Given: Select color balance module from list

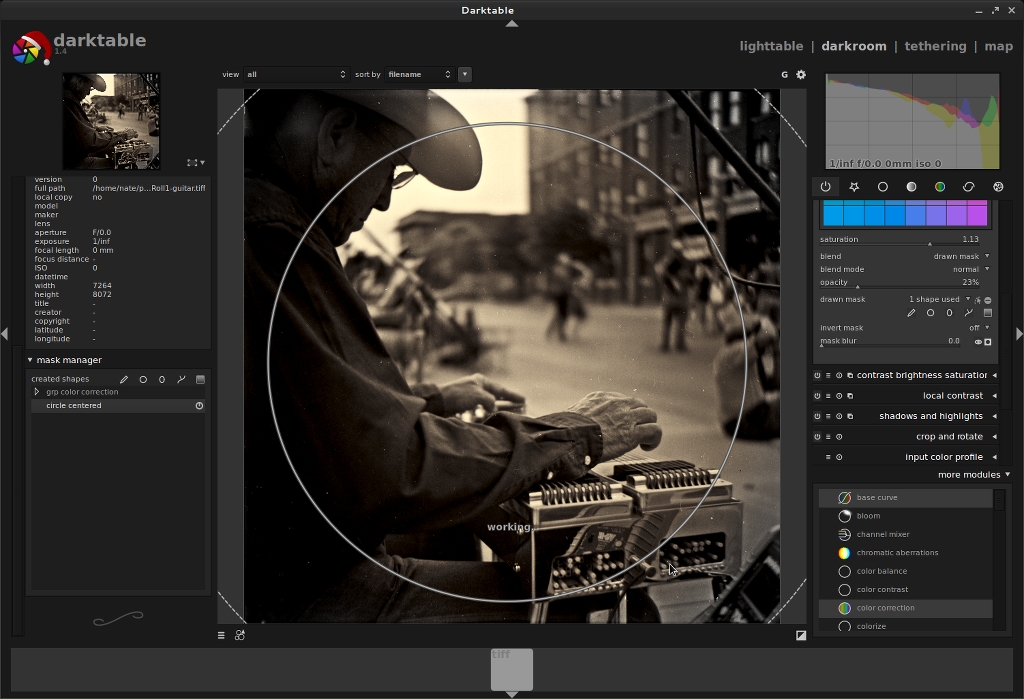Looking at the screenshot, I should (x=881, y=571).
